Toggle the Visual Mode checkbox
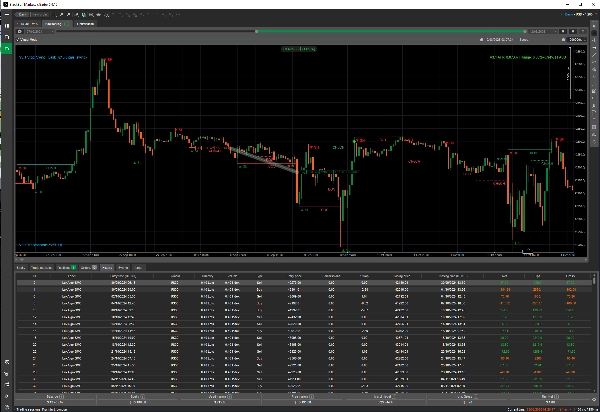Screen dimensions: 600x412 click(x=18, y=39)
